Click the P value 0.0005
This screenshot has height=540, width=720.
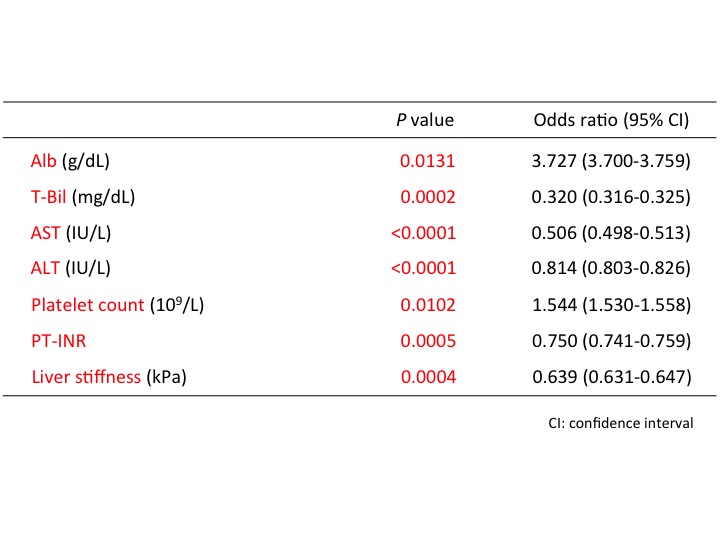(x=428, y=341)
